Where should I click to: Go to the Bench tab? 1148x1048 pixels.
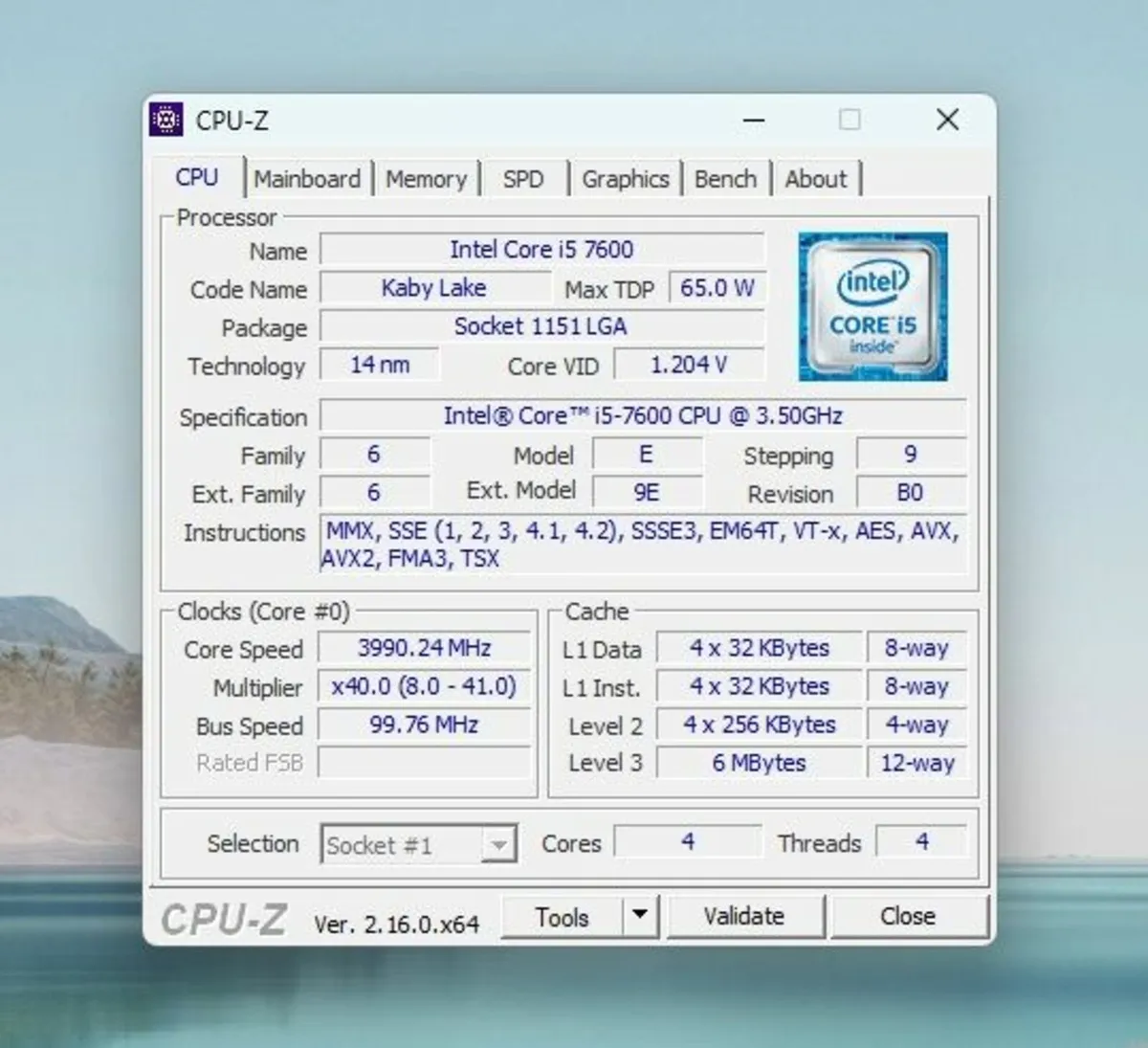725,179
